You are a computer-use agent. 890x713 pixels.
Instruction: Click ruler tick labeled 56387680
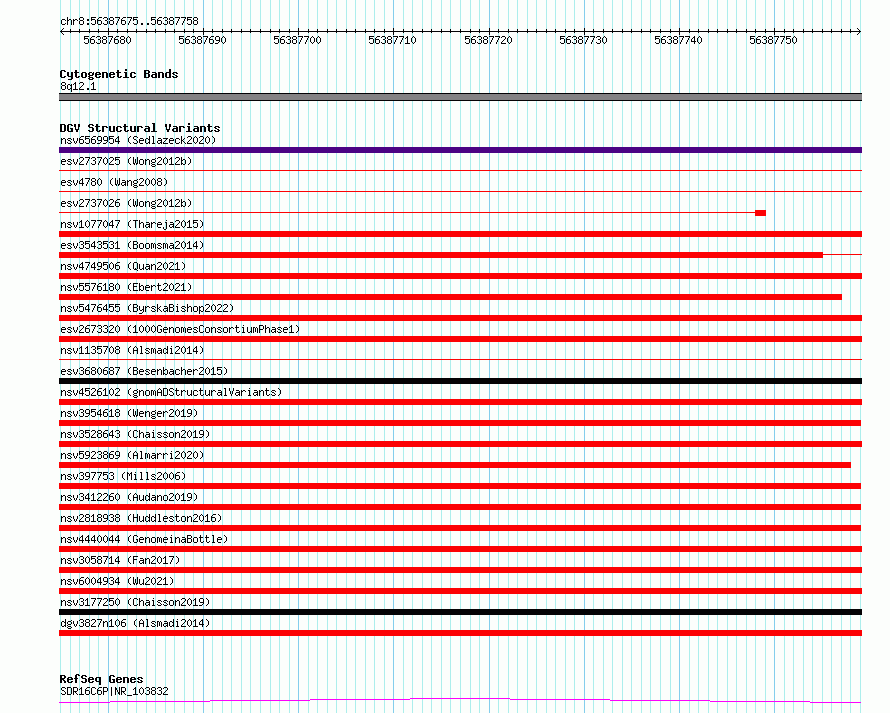pyautogui.click(x=107, y=40)
